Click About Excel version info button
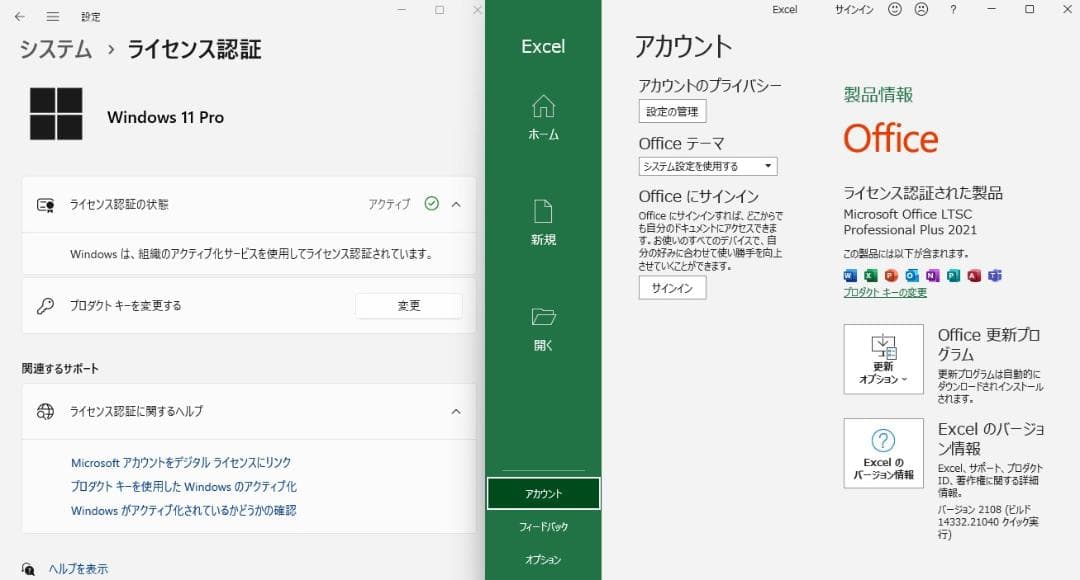This screenshot has width=1080, height=580. point(883,453)
